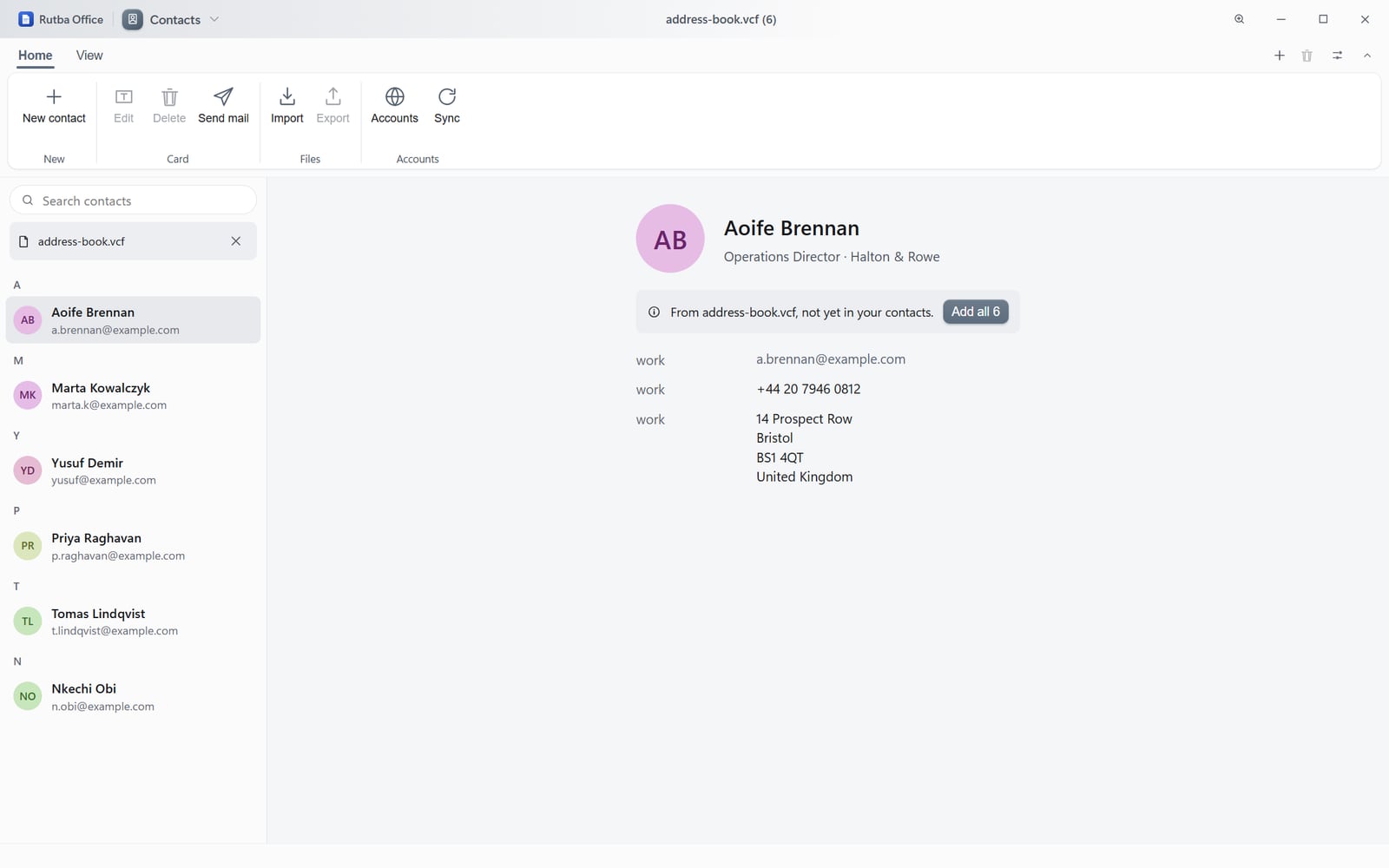Select contact Nkechi Obi

pyautogui.click(x=133, y=696)
